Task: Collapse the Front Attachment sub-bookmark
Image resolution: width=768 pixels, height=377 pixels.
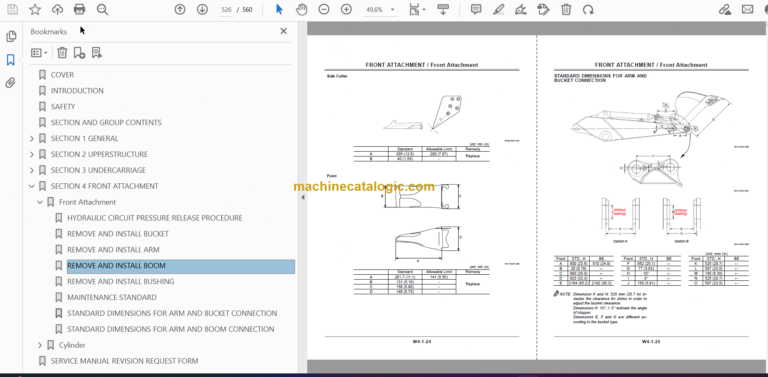Action: [40, 202]
